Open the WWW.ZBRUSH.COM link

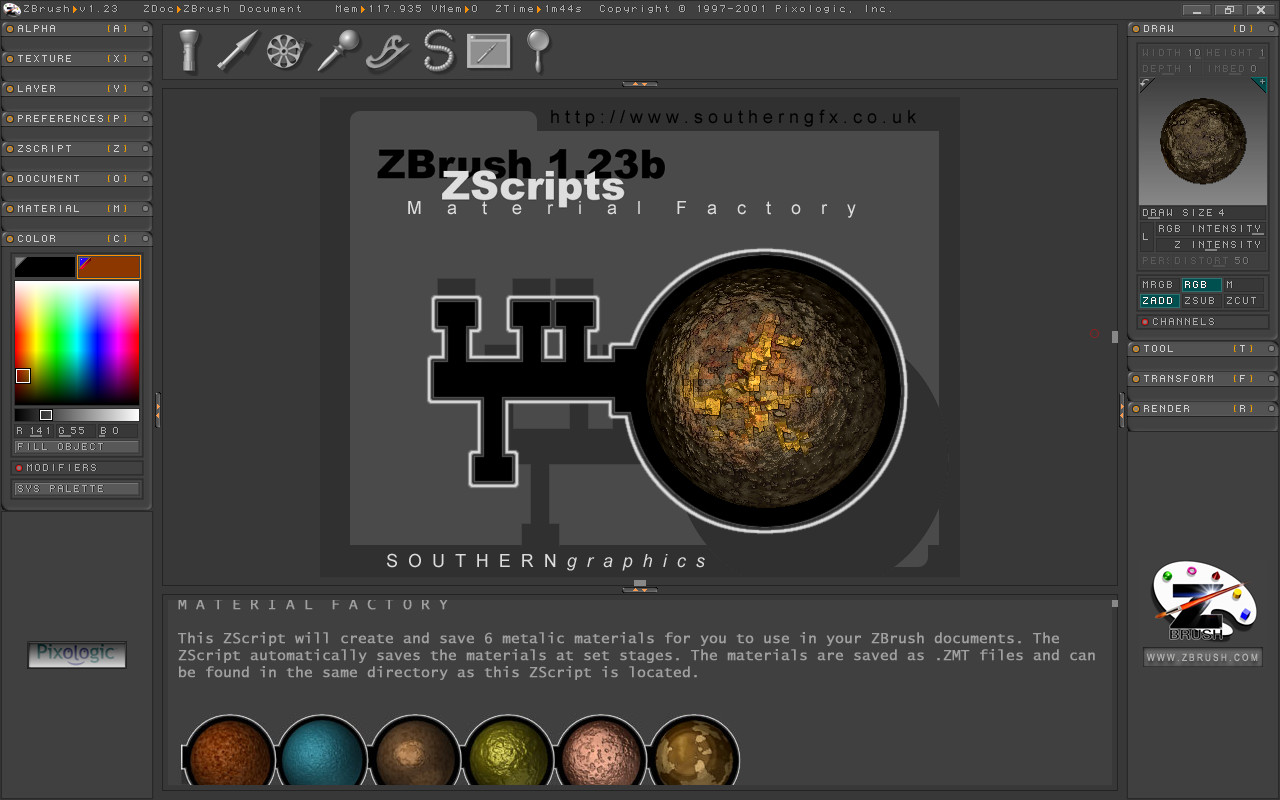(1203, 658)
